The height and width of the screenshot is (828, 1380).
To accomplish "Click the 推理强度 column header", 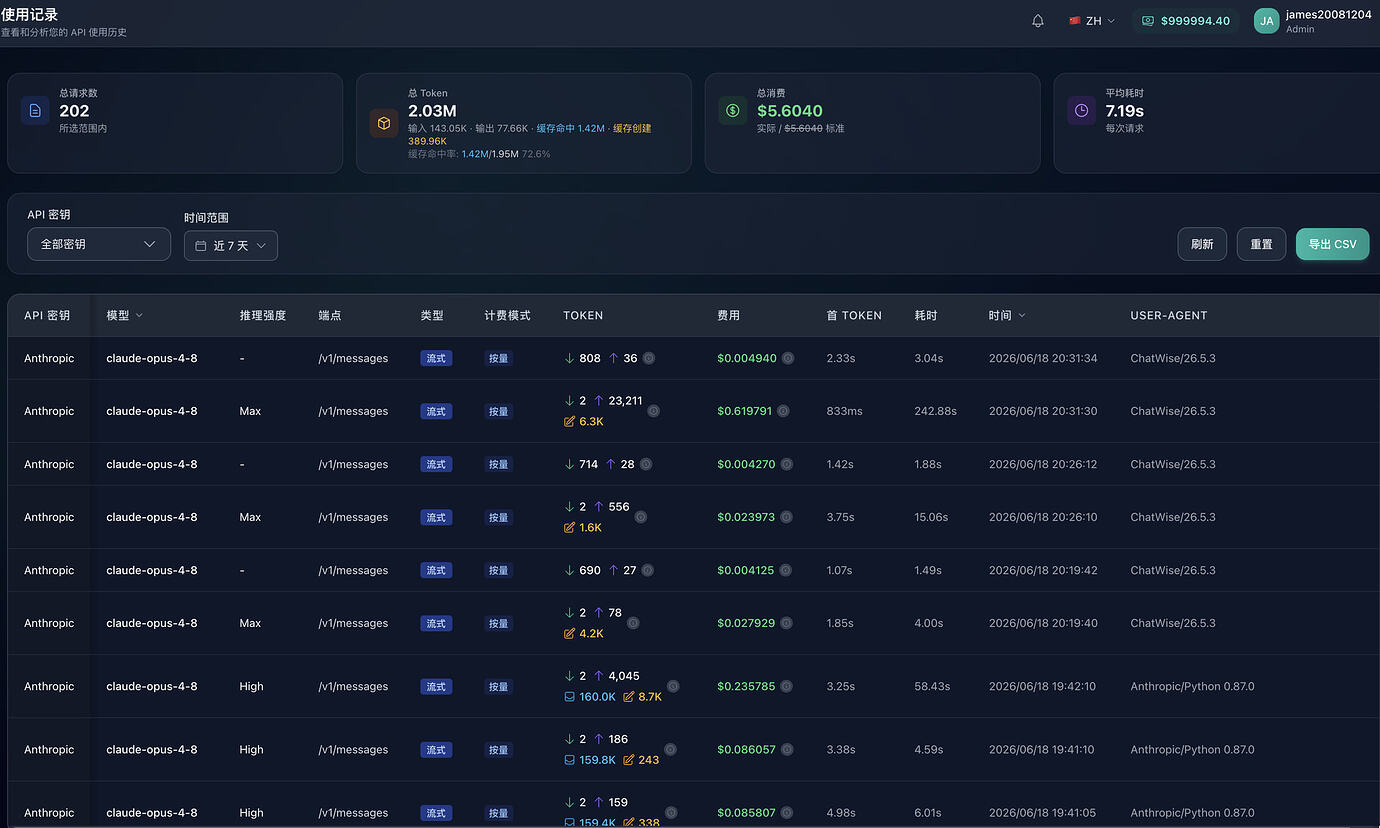I will (x=263, y=315).
